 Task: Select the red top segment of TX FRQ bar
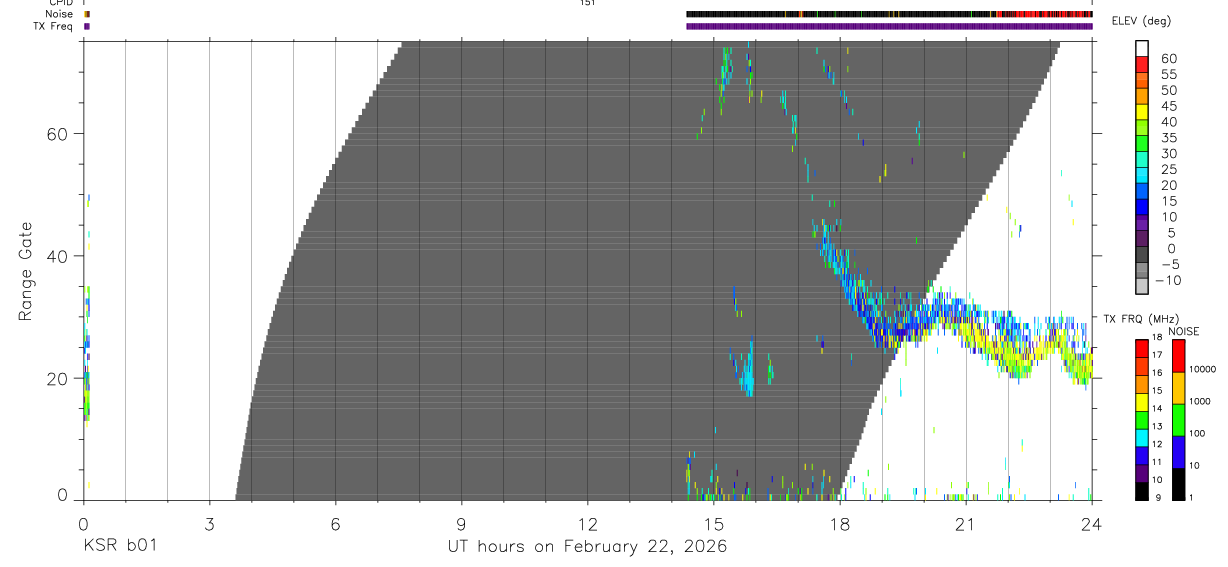[x=1142, y=349]
